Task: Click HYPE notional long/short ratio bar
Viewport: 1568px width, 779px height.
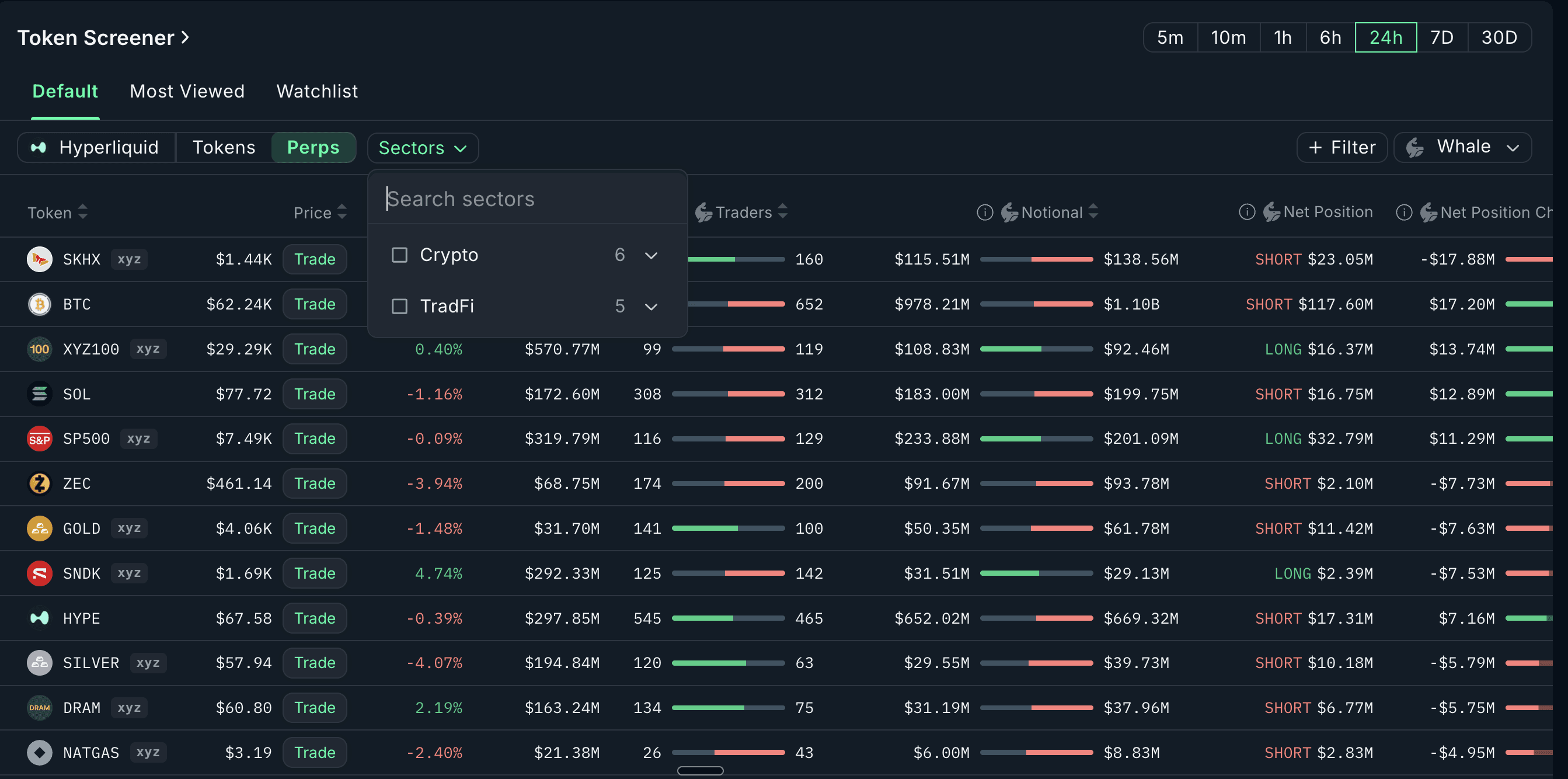Action: pos(1036,618)
